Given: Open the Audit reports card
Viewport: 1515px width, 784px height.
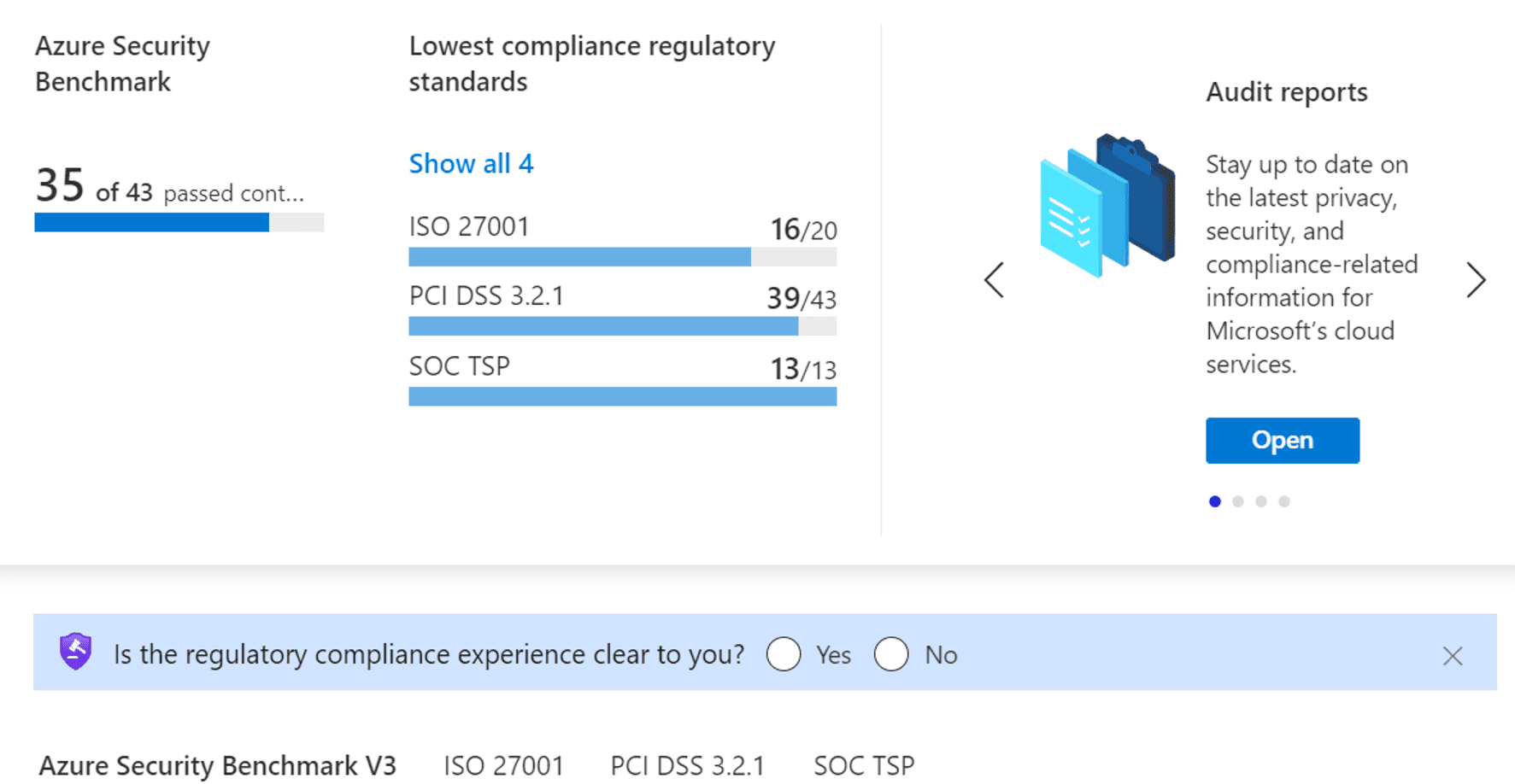Looking at the screenshot, I should tap(1283, 441).
